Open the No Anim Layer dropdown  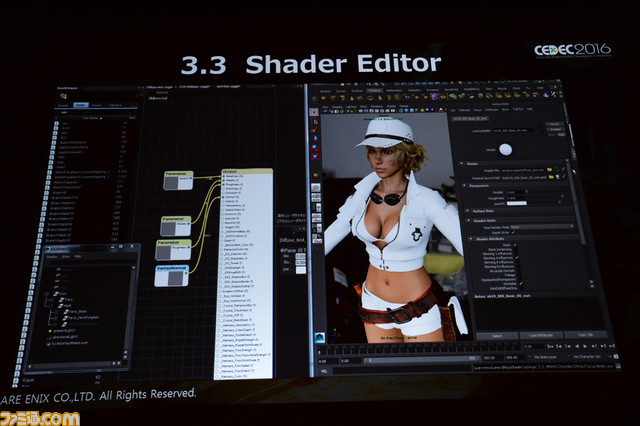(x=546, y=357)
